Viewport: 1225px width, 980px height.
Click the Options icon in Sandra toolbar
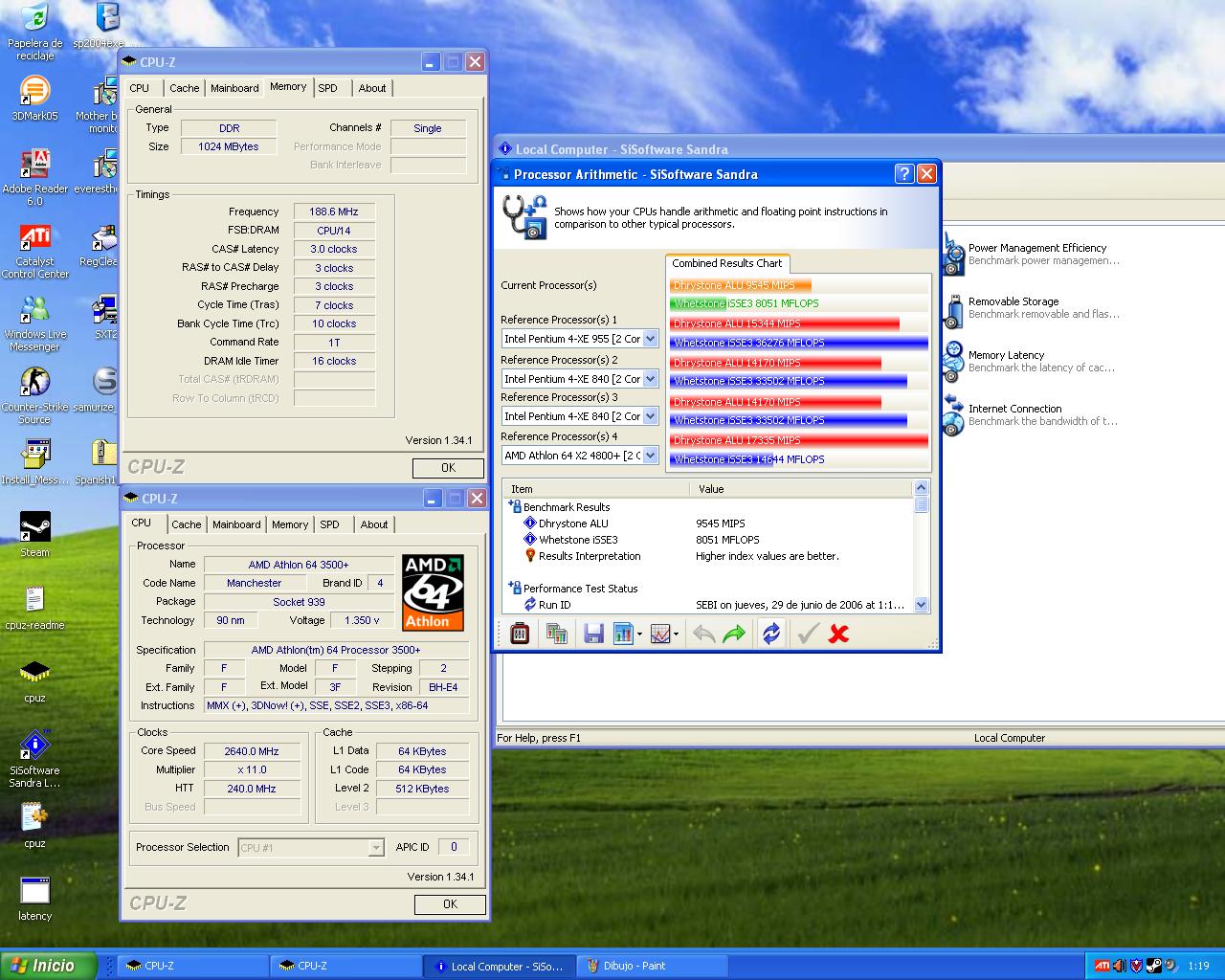[520, 634]
